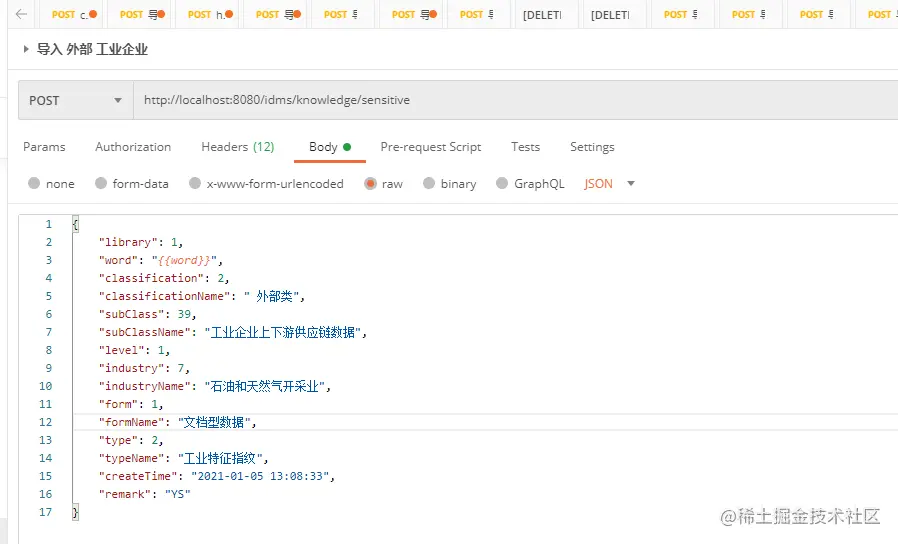Choose the binary body type
Image resolution: width=898 pixels, height=544 pixels.
(429, 183)
